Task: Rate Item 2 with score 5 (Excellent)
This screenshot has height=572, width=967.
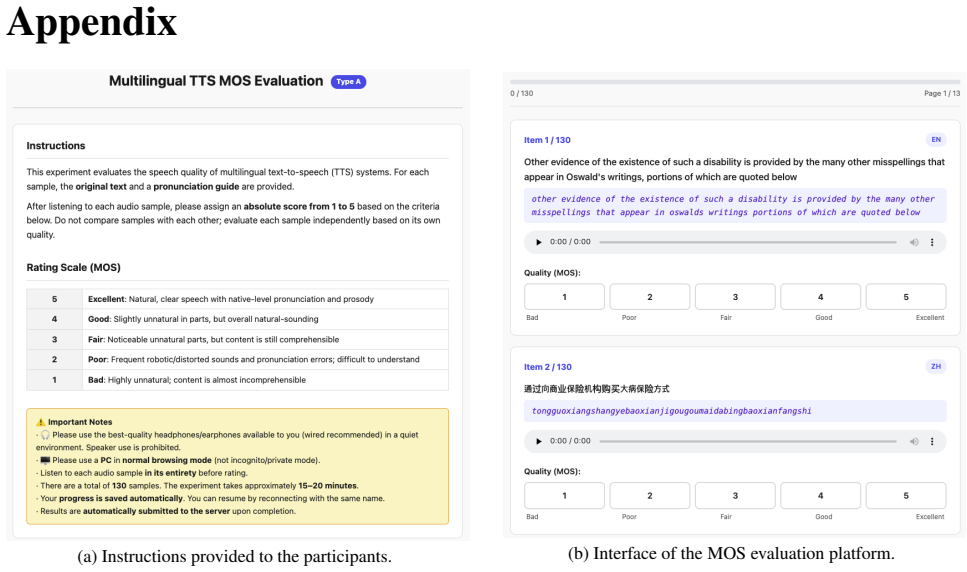Action: point(906,496)
